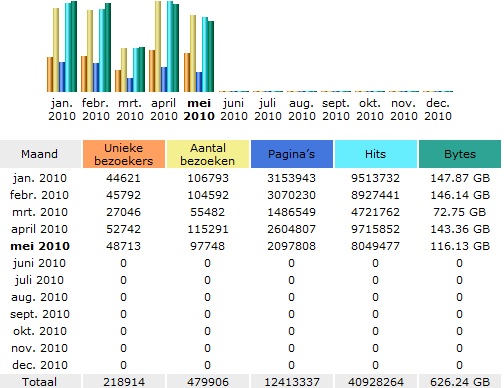Select the okt. 2010 table row label
Viewport: 504px width, 388px height.
[x=40, y=331]
